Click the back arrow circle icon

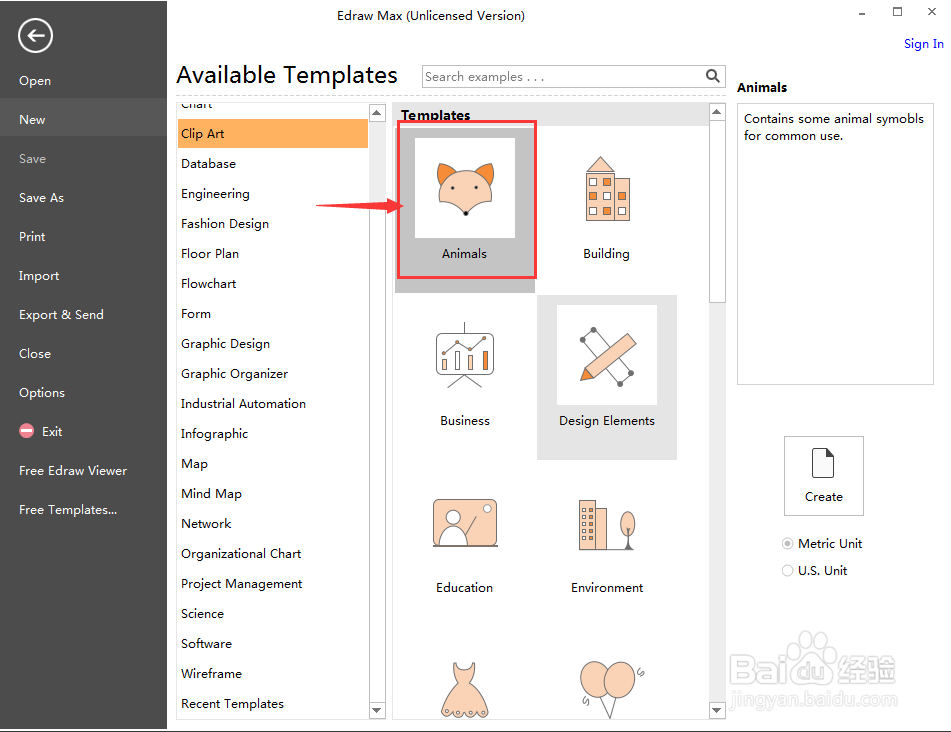(x=35, y=36)
